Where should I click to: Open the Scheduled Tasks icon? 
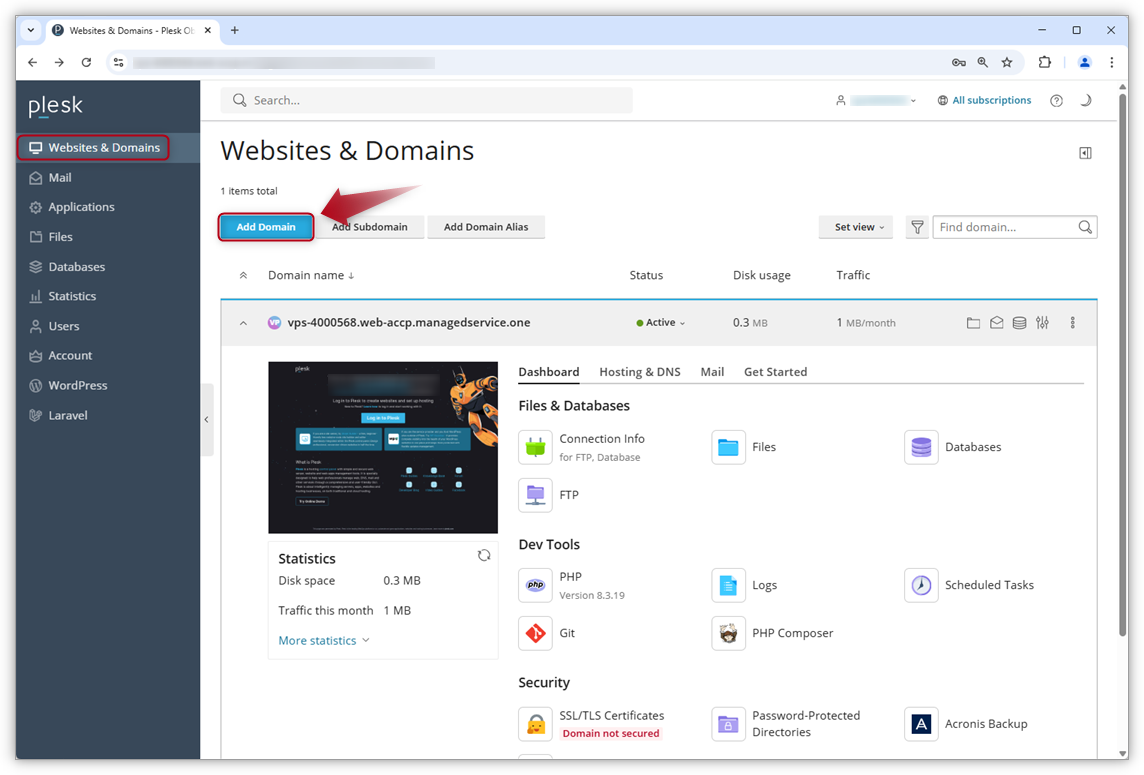click(920, 585)
